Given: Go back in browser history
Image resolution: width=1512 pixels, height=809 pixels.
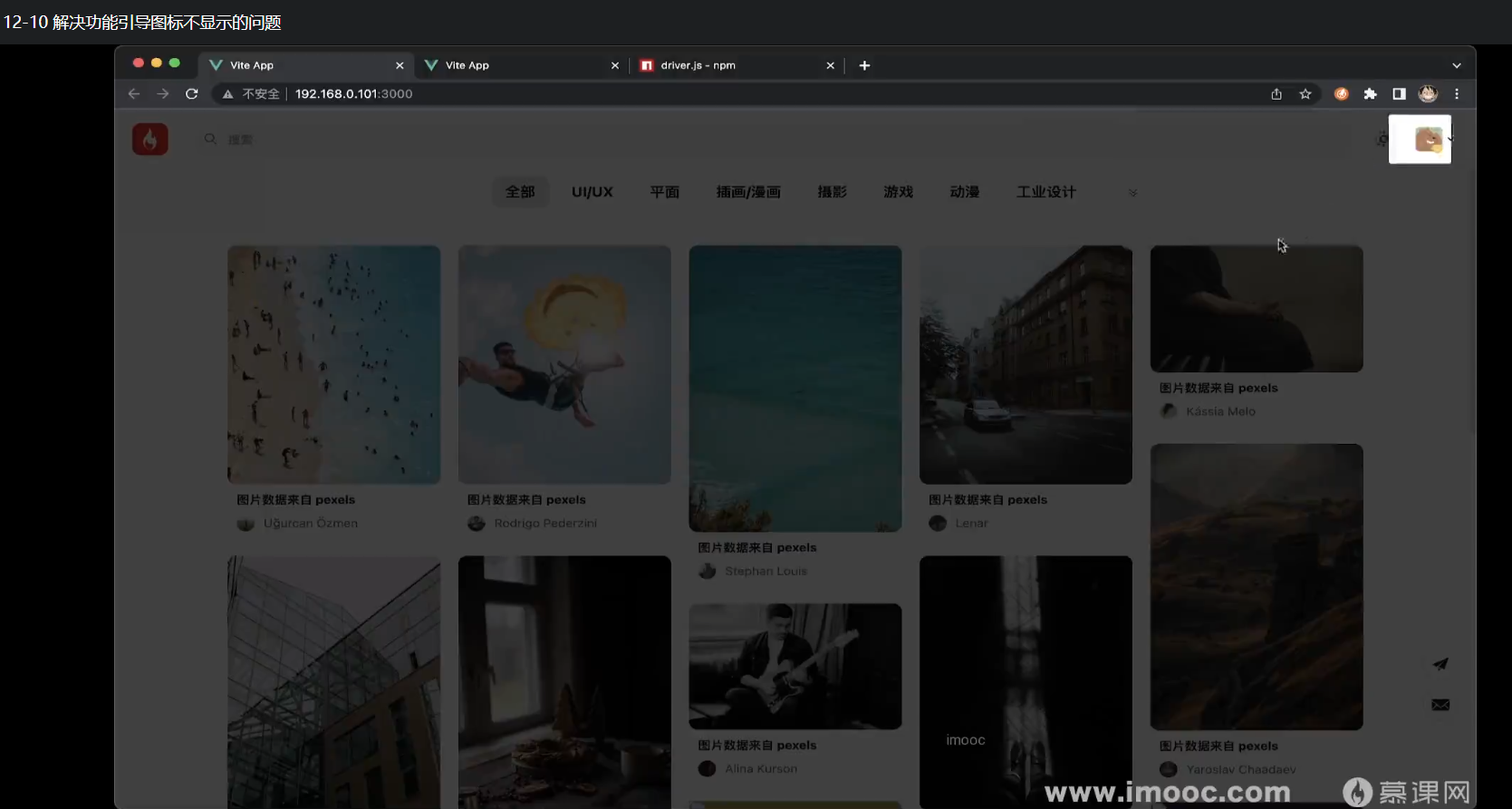Looking at the screenshot, I should (134, 93).
